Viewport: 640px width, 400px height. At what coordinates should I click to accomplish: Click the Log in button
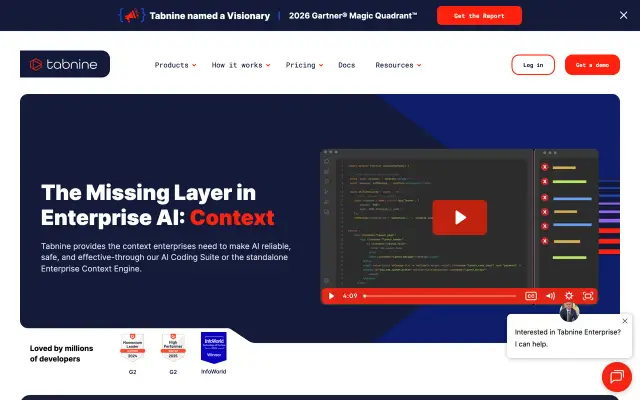pos(533,64)
